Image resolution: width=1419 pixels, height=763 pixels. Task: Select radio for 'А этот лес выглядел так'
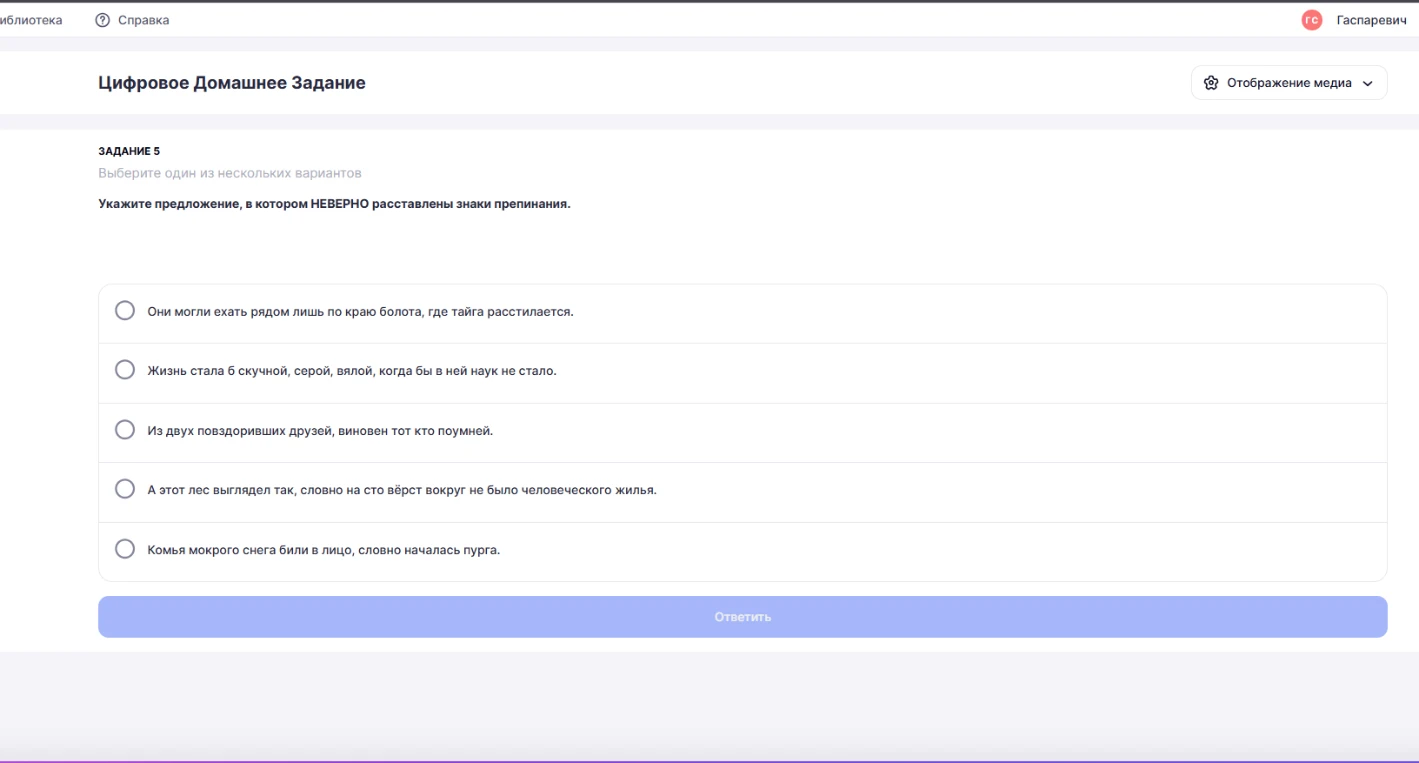point(125,489)
